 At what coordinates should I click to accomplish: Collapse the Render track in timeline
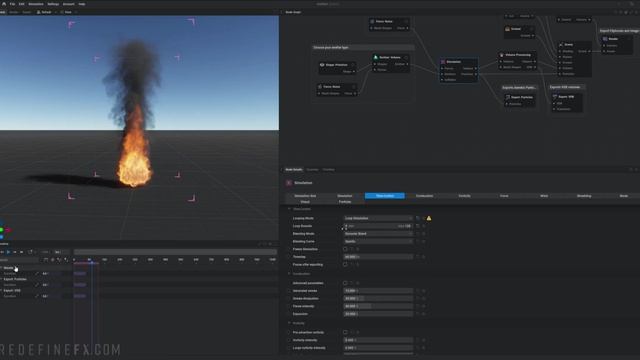(1, 268)
